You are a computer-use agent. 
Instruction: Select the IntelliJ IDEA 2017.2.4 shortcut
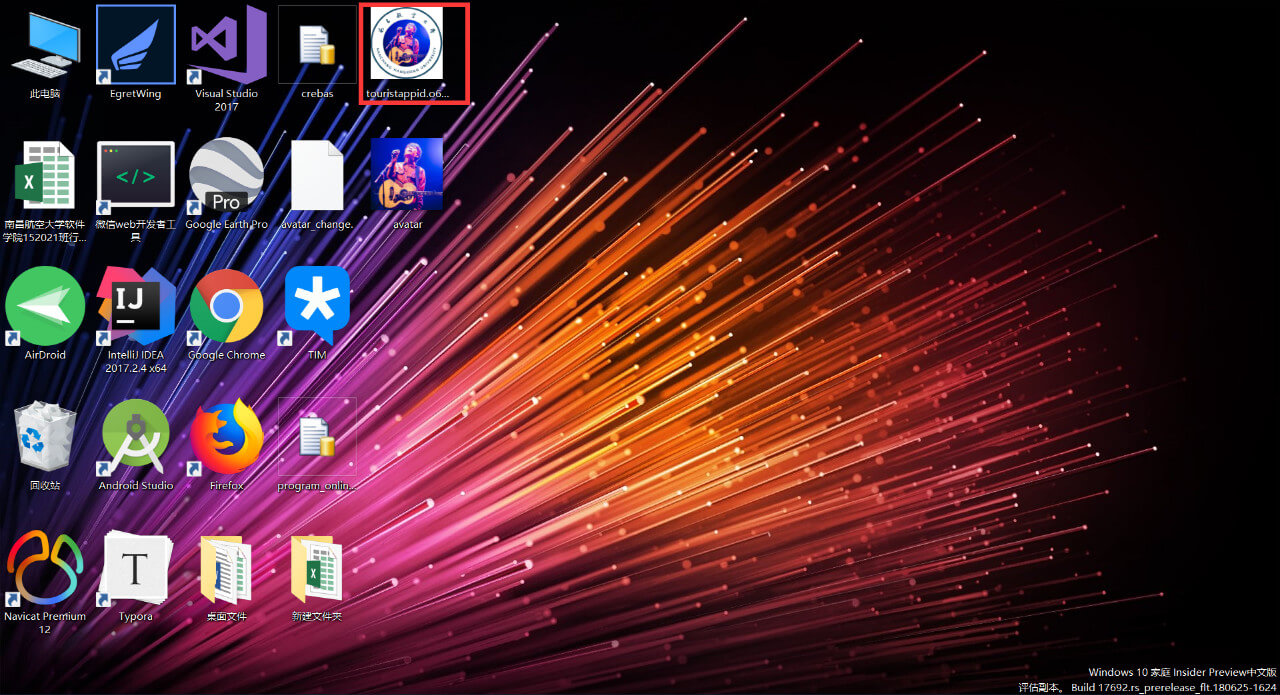(136, 306)
